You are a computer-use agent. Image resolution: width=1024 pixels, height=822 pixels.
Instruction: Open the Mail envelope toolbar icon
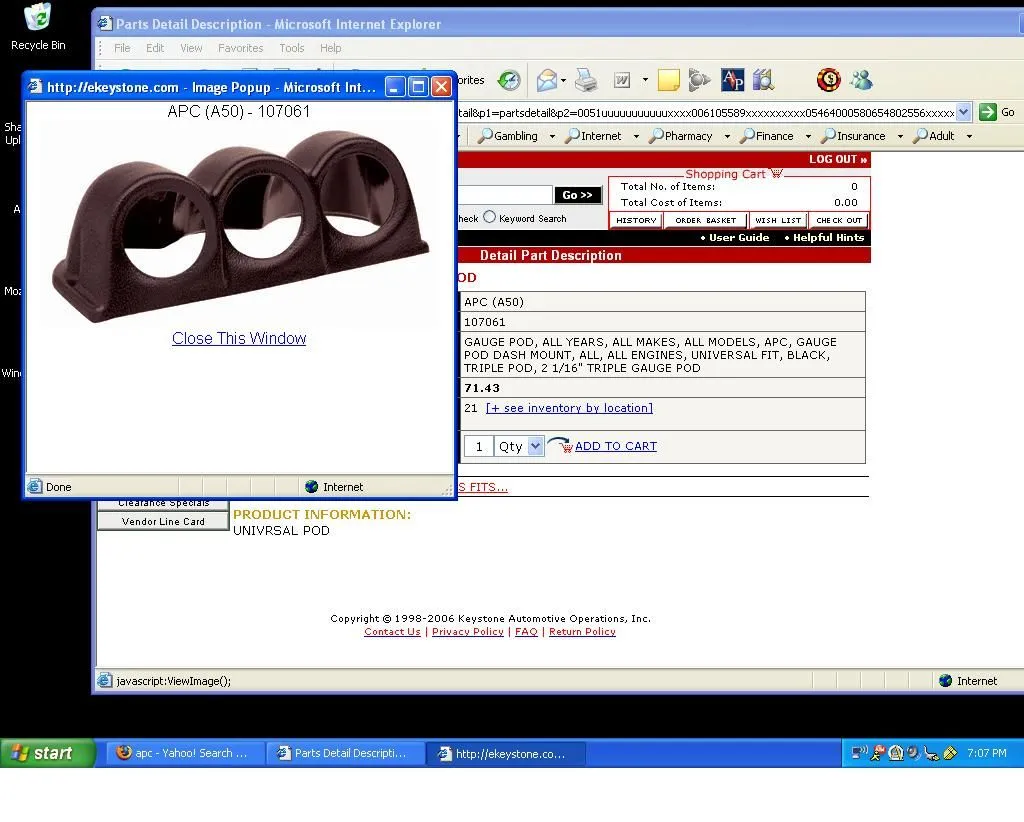[x=546, y=80]
